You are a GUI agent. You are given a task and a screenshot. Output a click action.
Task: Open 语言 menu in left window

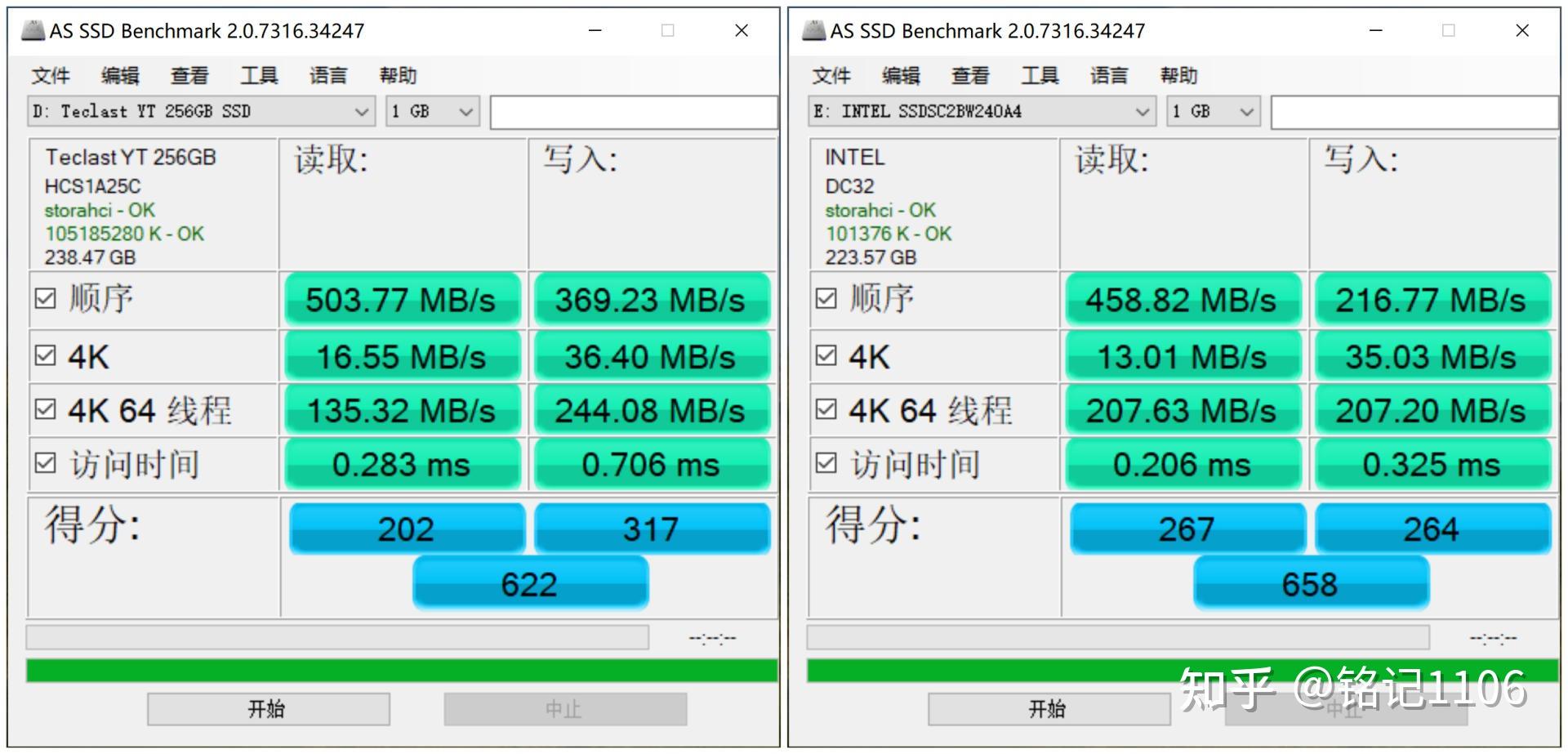pos(328,76)
